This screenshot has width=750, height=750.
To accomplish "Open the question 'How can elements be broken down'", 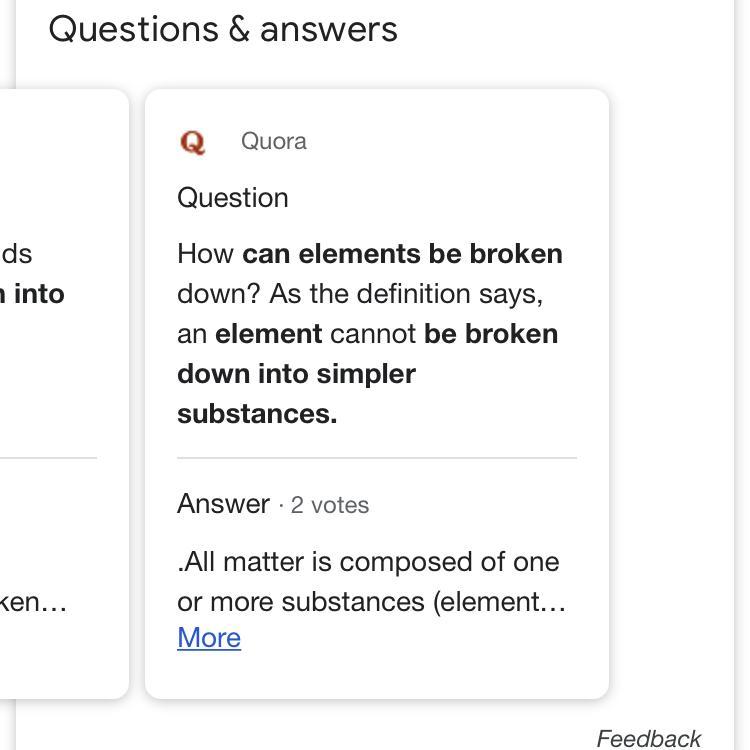I will click(370, 254).
